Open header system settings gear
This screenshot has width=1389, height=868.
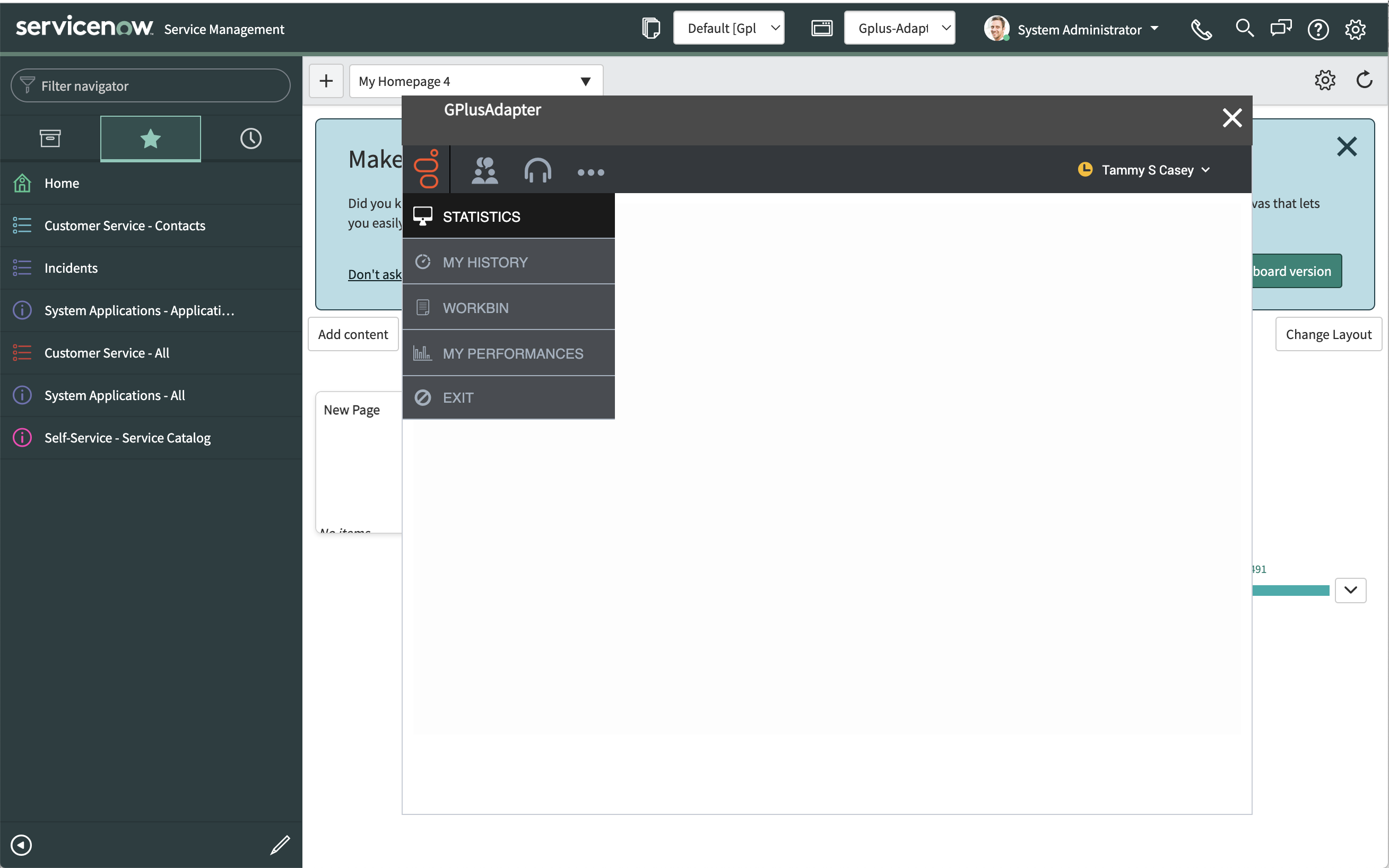click(1355, 29)
